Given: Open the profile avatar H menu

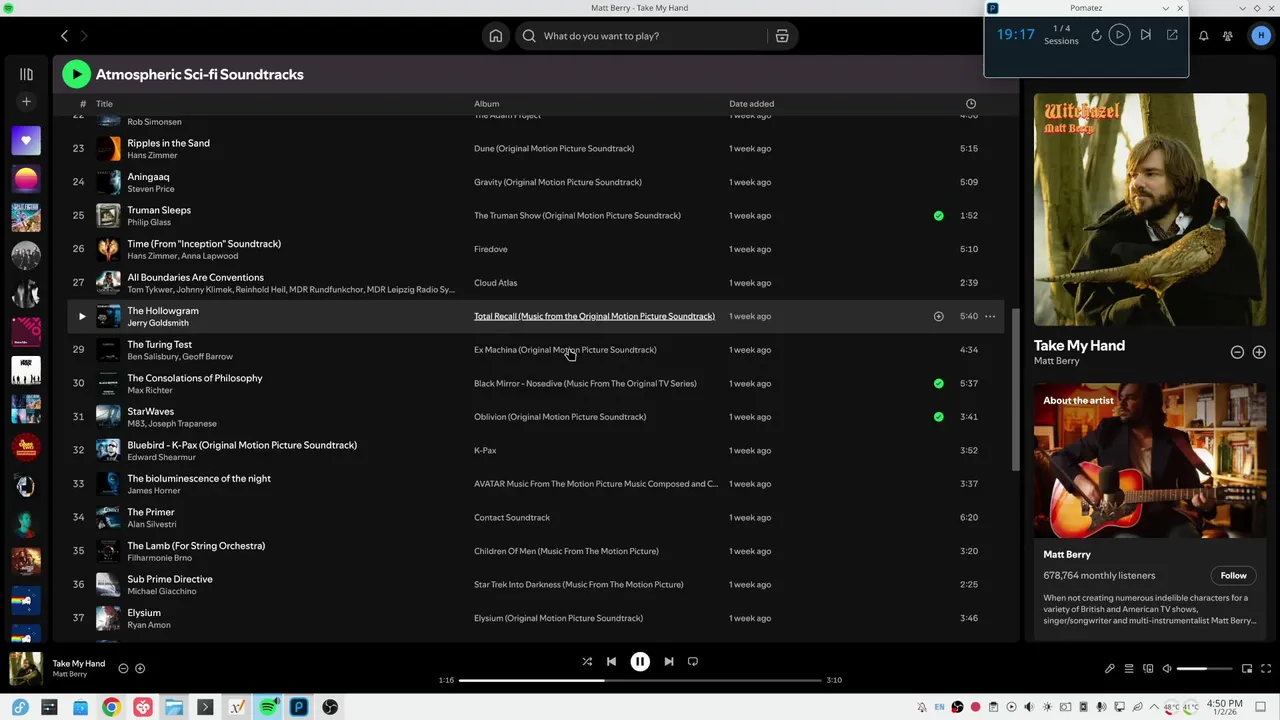Looking at the screenshot, I should [x=1259, y=36].
